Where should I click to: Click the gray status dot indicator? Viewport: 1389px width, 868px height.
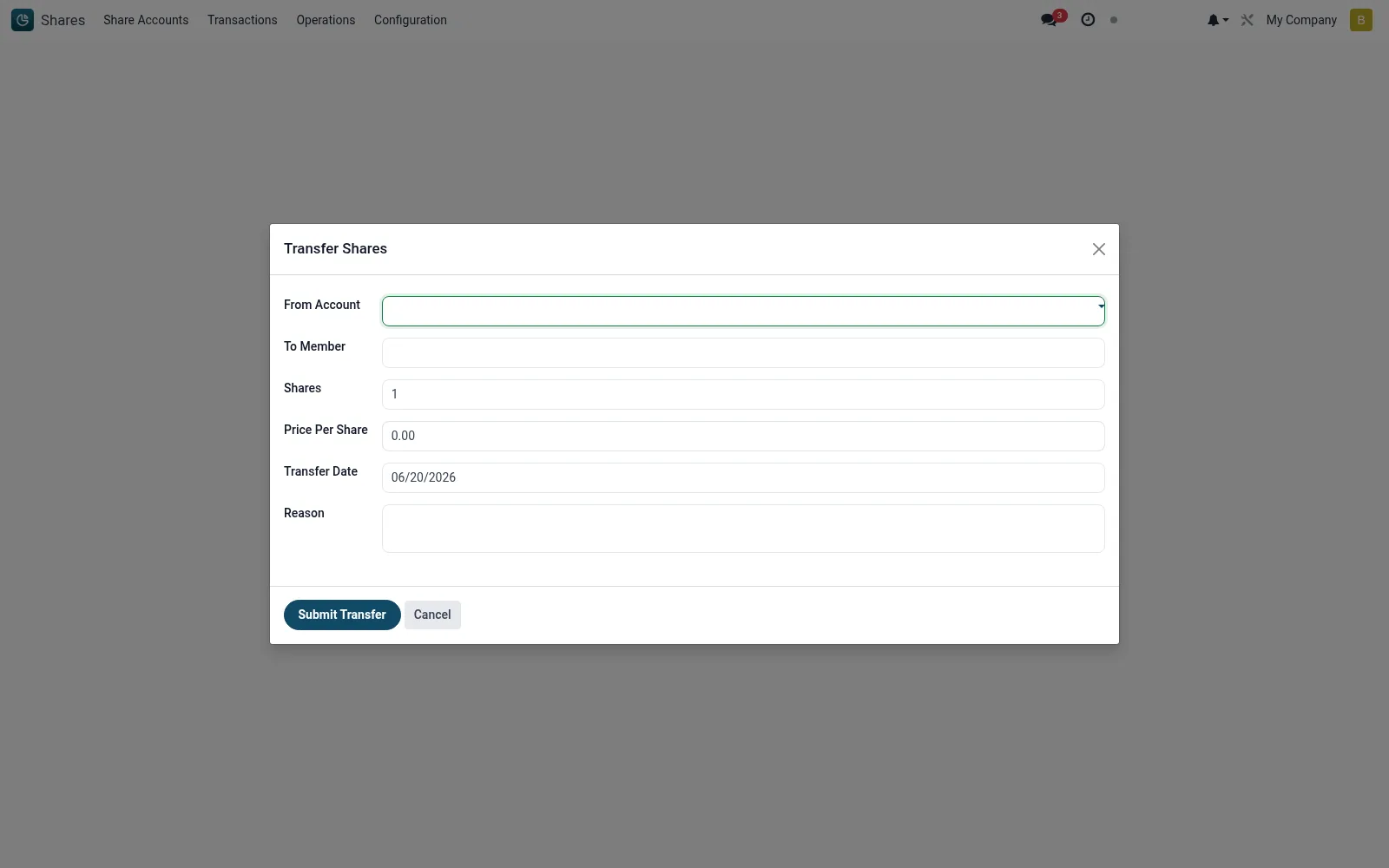tap(1114, 20)
